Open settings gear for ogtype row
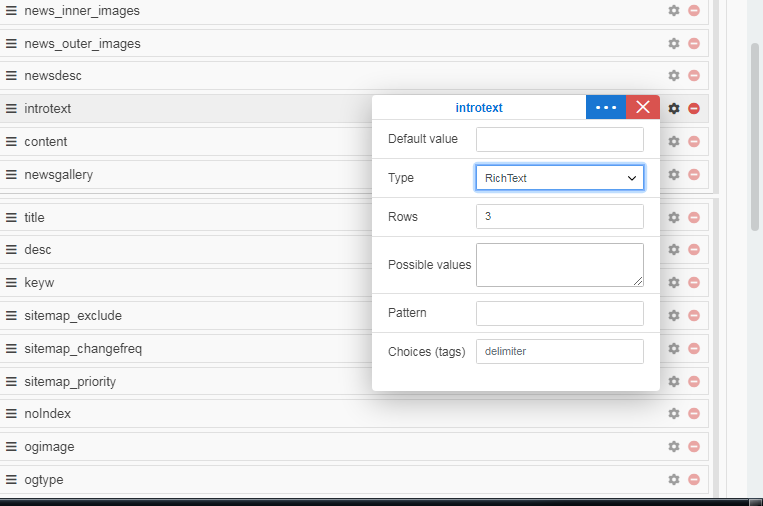 [674, 479]
